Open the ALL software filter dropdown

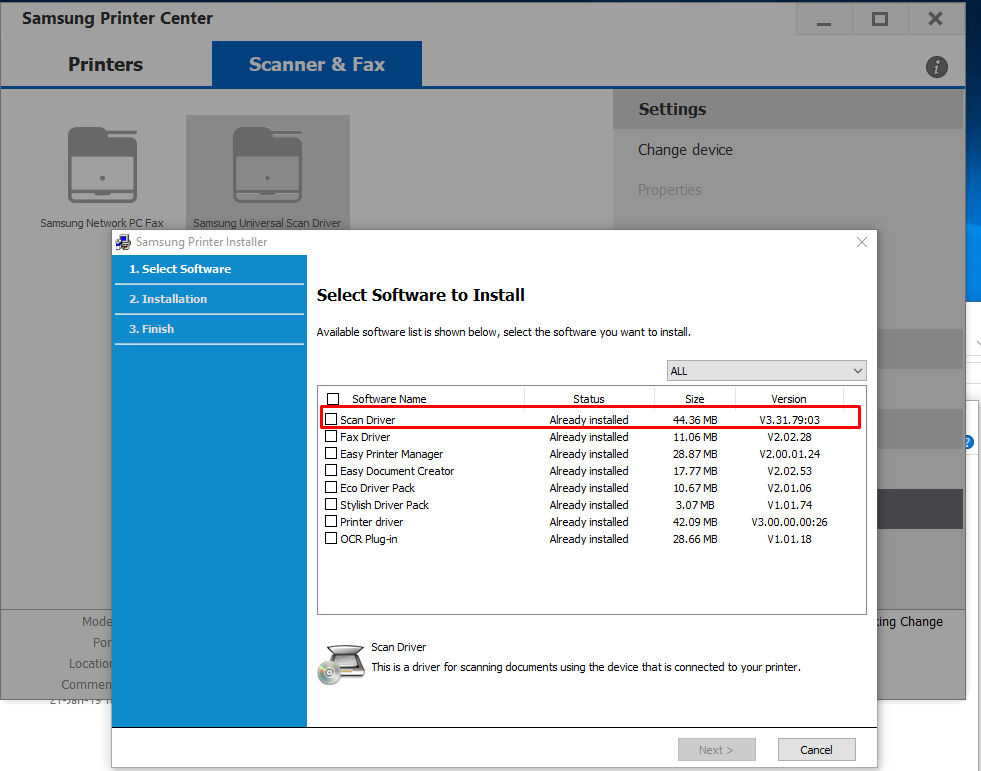point(766,371)
